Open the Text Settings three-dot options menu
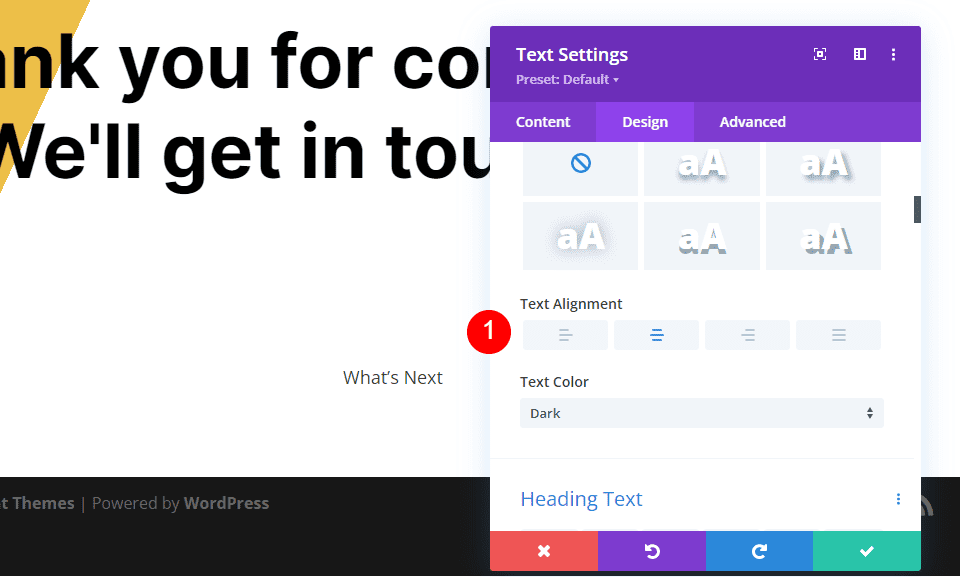This screenshot has width=960, height=577. point(894,54)
